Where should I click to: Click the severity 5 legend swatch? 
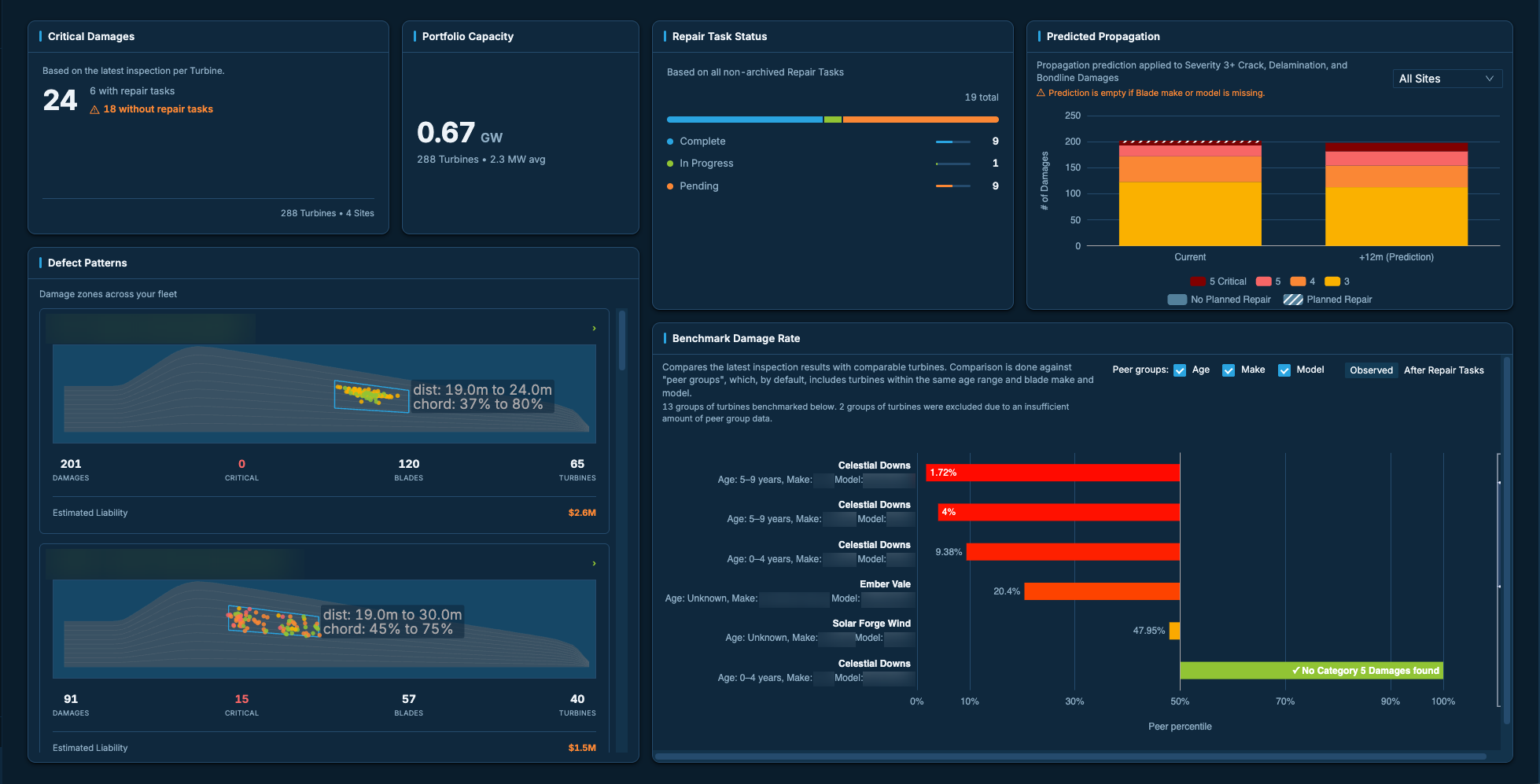pyautogui.click(x=1264, y=282)
